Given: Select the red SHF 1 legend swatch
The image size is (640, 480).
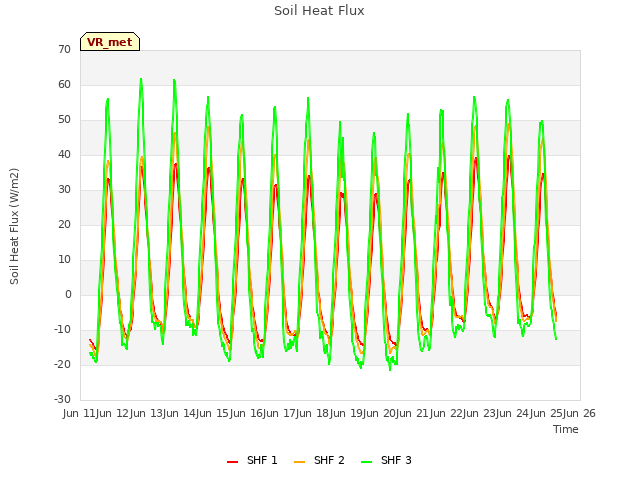Looking at the screenshot, I should tap(232, 462).
